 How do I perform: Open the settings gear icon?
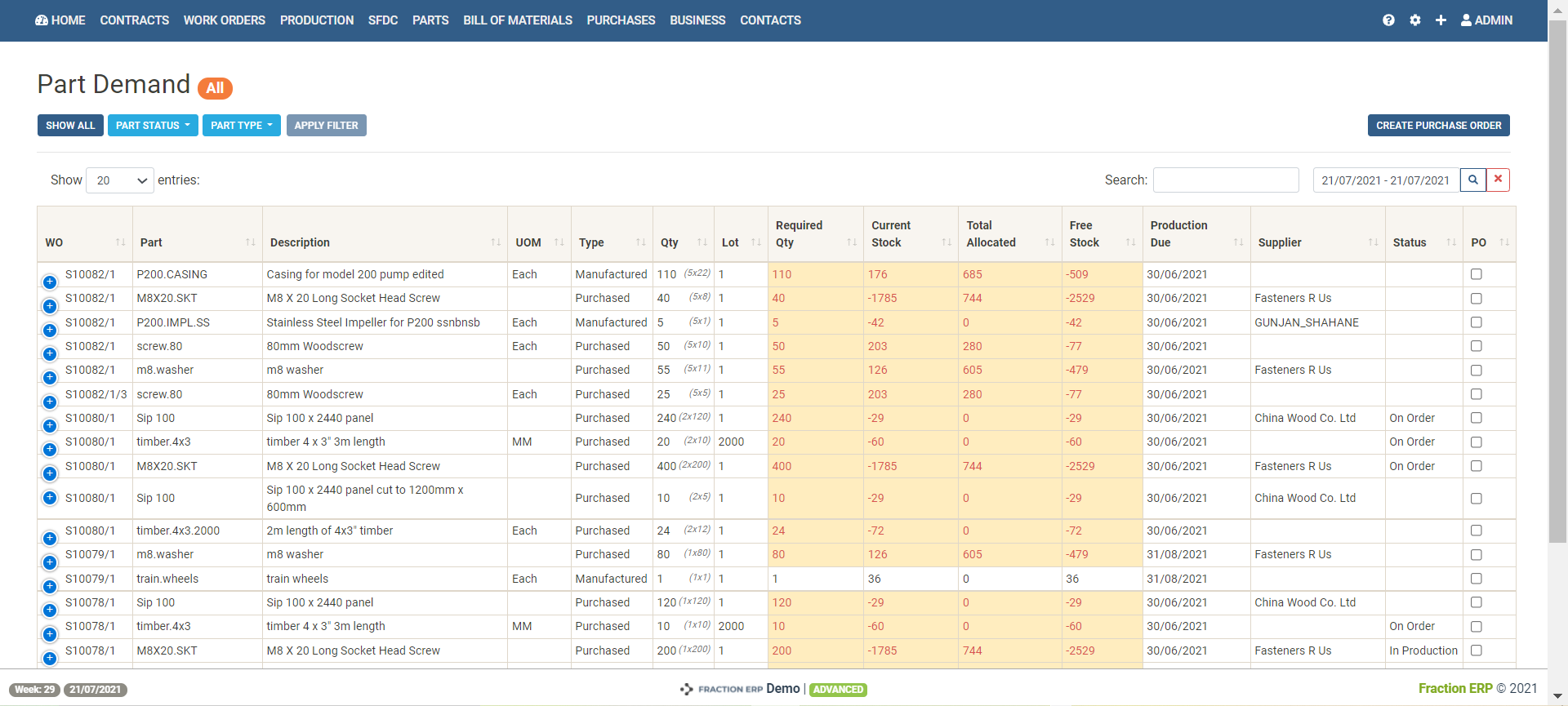[1415, 20]
